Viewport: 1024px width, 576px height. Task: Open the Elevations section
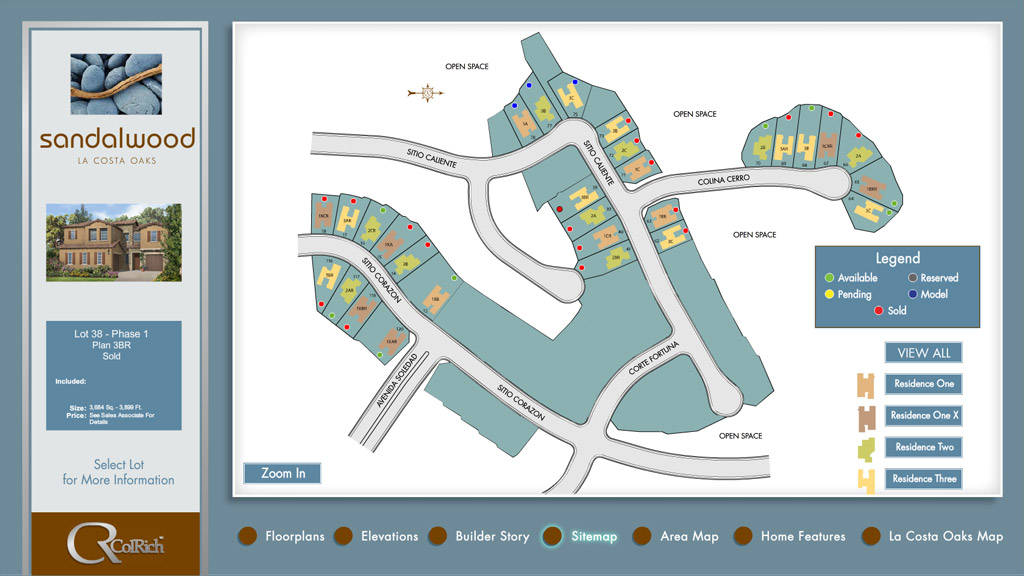coord(376,536)
